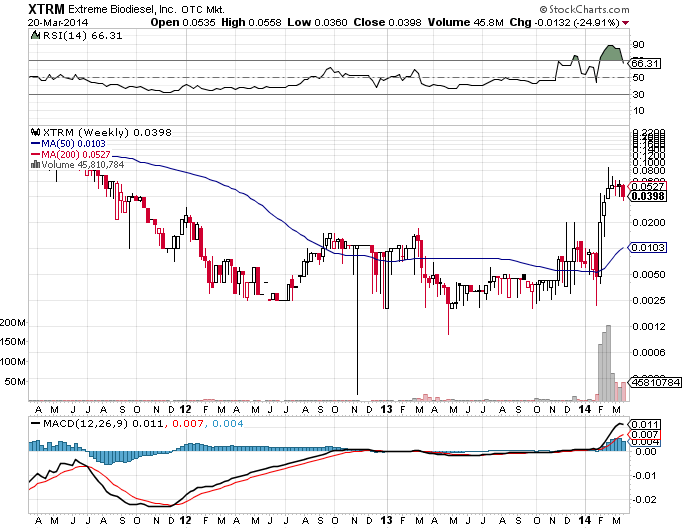
Task: Click the blue 0.0103 MA price tag
Action: click(x=648, y=248)
